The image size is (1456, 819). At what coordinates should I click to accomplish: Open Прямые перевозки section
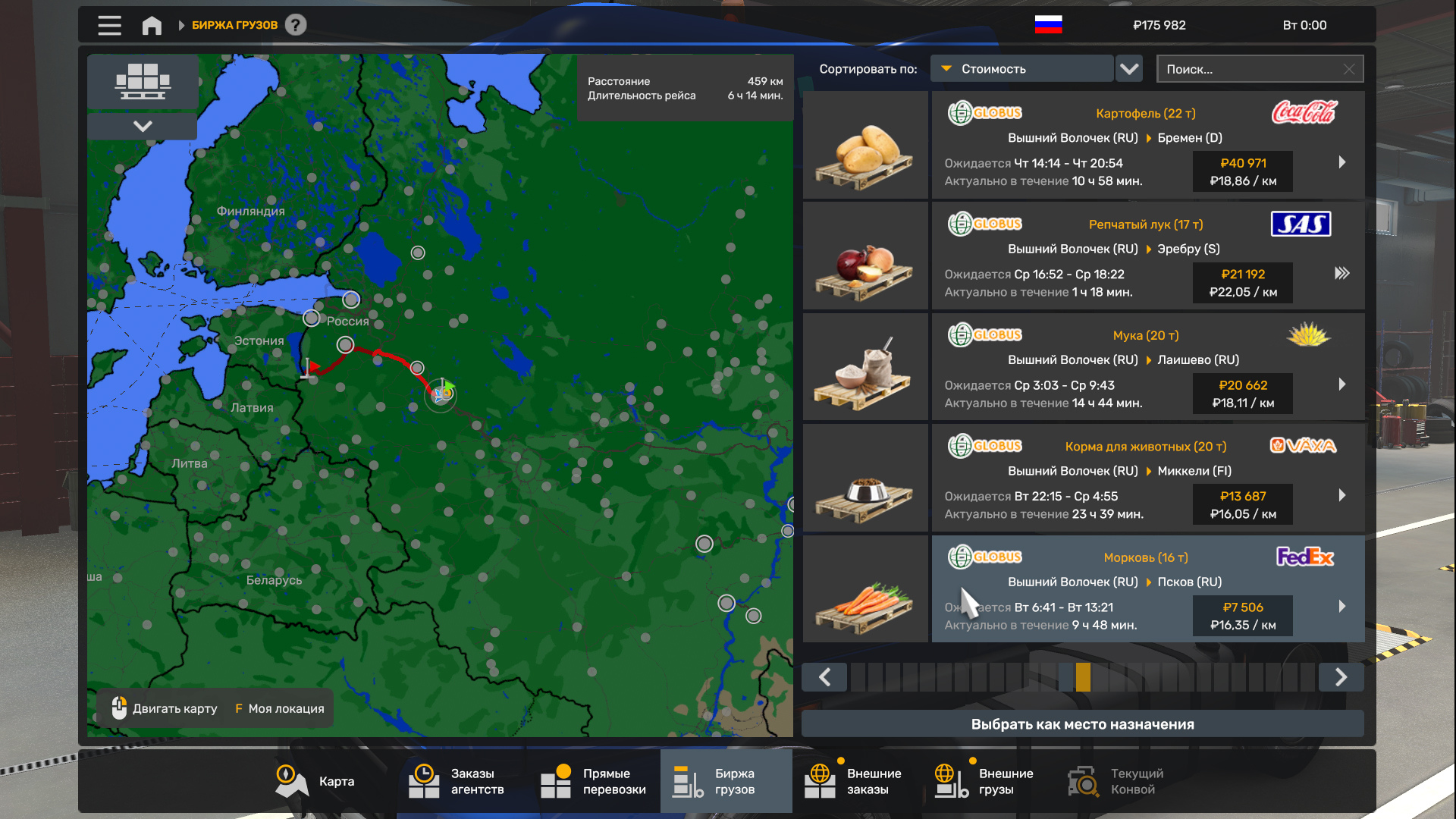click(594, 781)
